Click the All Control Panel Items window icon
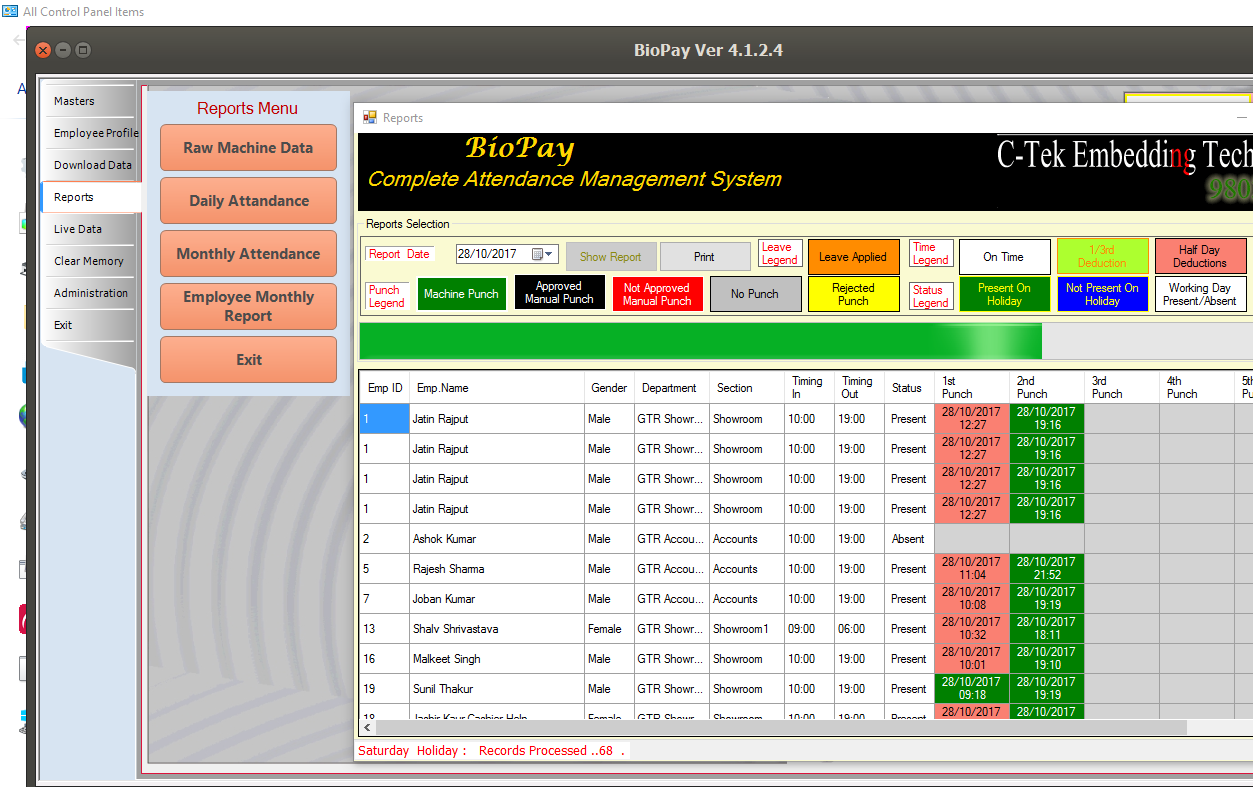Screen dimensions: 1253x787 tap(10, 12)
